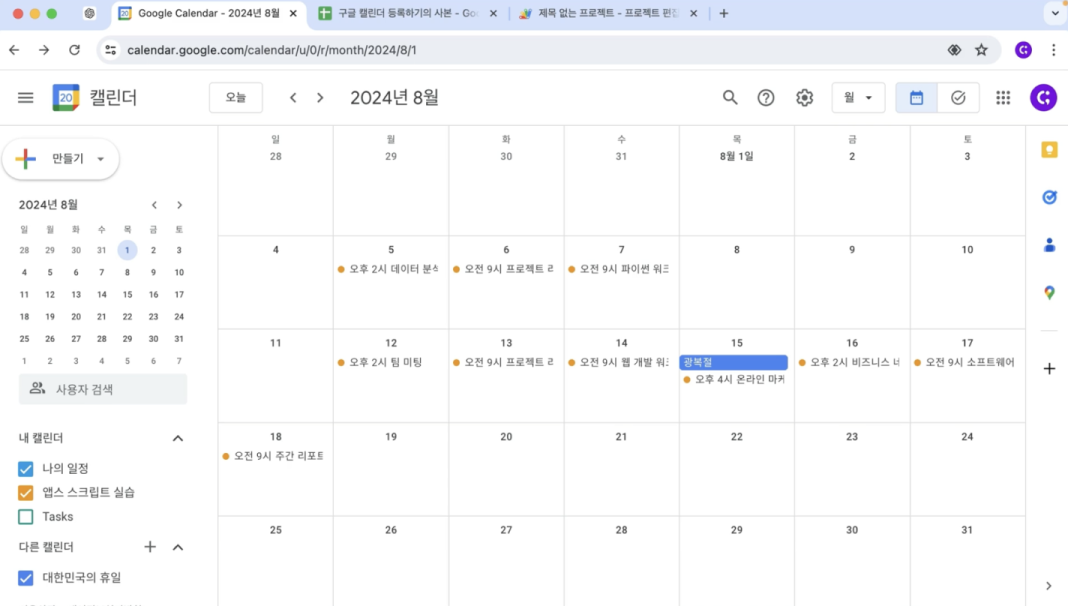This screenshot has width=1068, height=606.
Task: Open Contacts icon in the right sidebar
Action: [1048, 244]
